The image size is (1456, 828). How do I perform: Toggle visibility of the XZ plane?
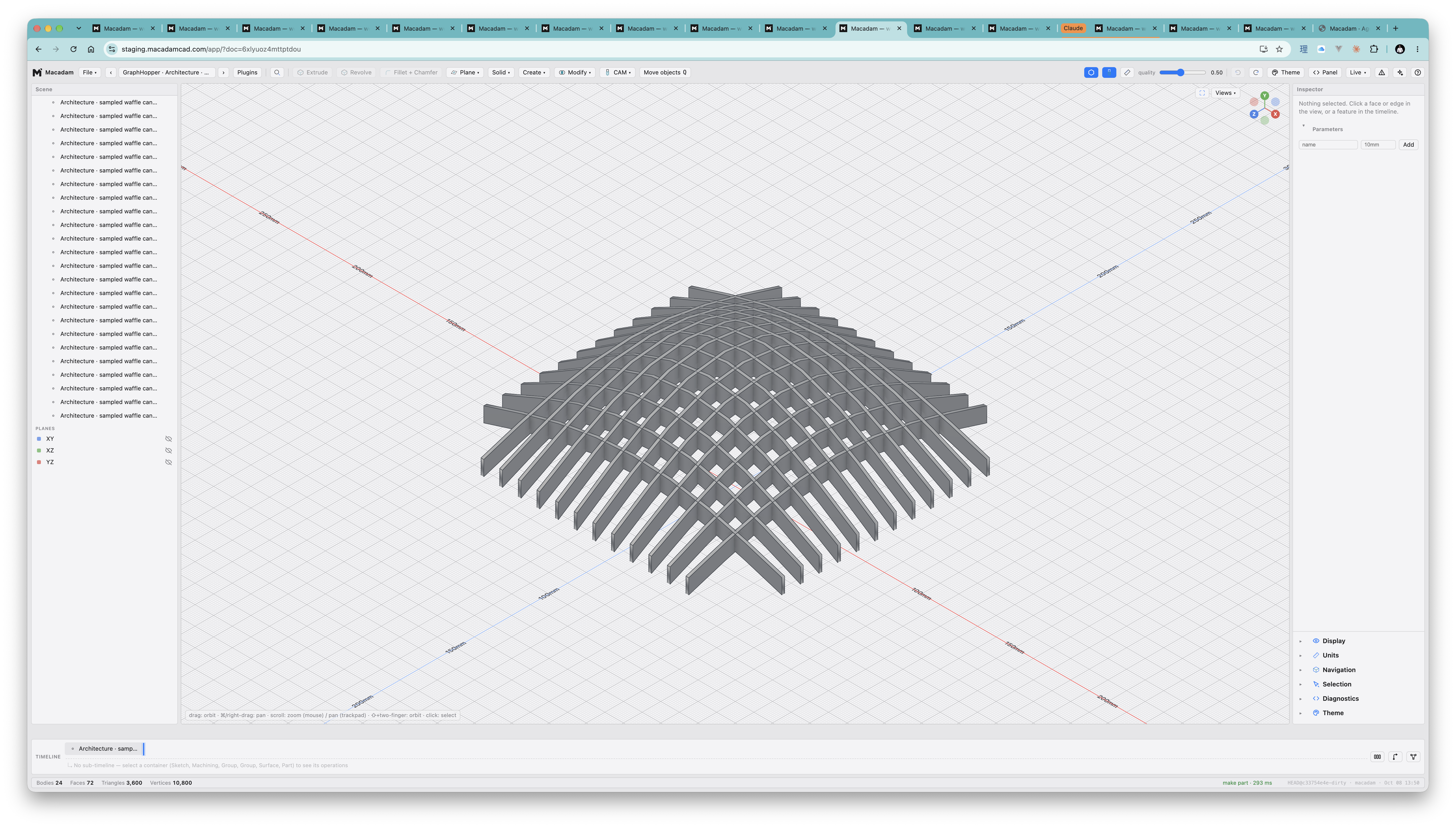click(168, 450)
